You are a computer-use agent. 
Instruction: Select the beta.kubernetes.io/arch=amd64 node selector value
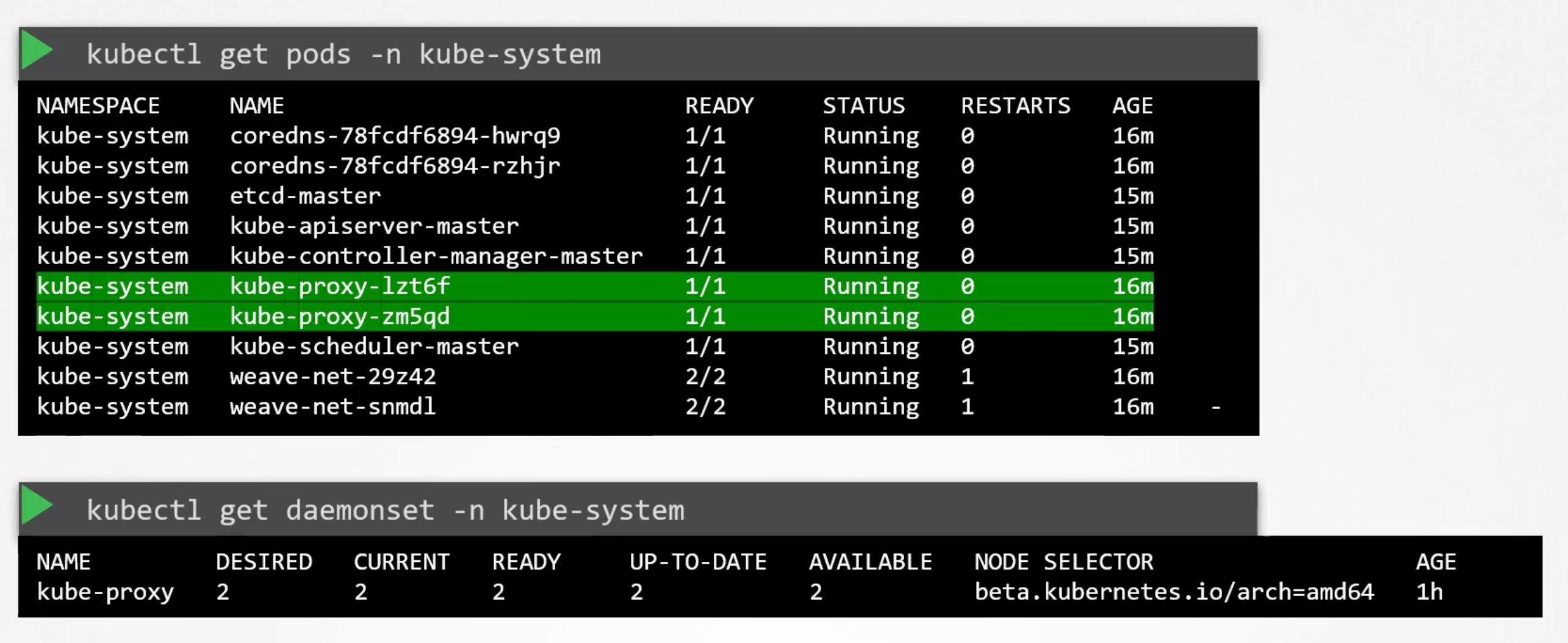(x=1174, y=592)
